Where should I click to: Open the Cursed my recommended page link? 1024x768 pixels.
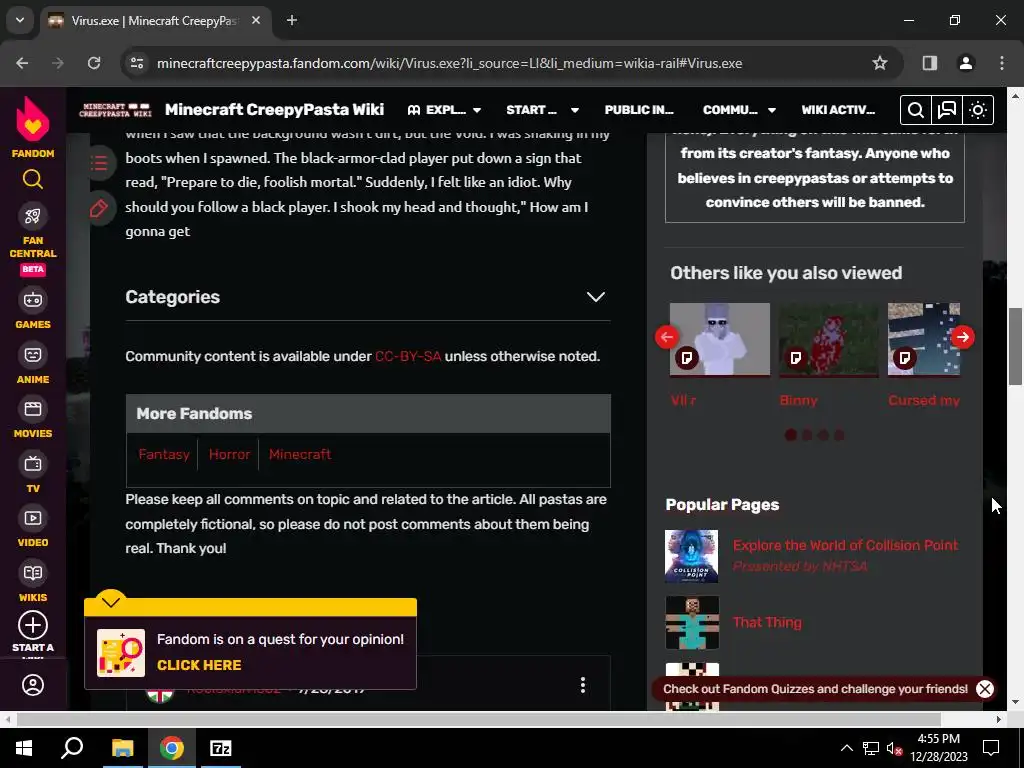click(x=923, y=400)
